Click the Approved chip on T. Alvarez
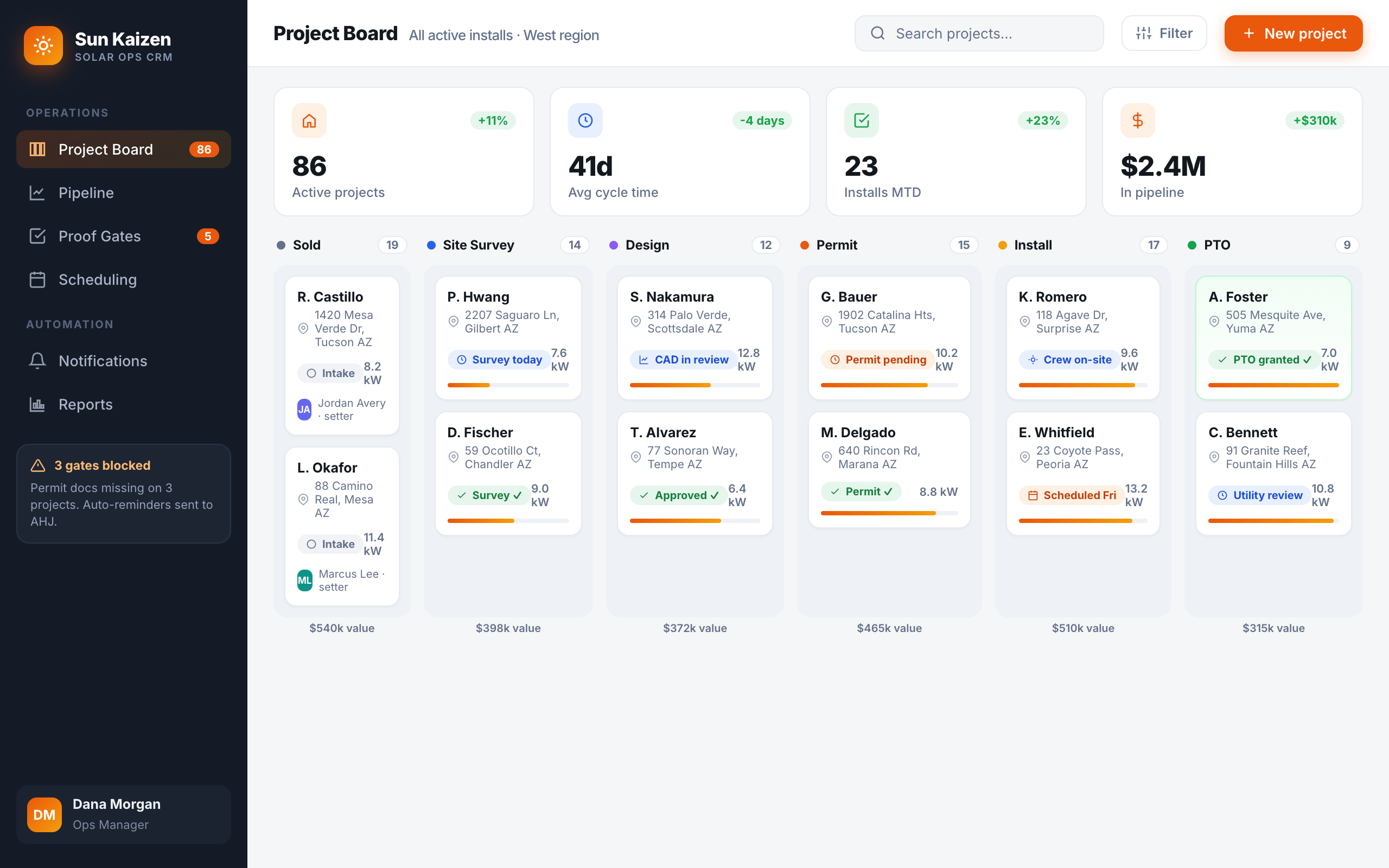This screenshot has height=868, width=1389. (678, 495)
